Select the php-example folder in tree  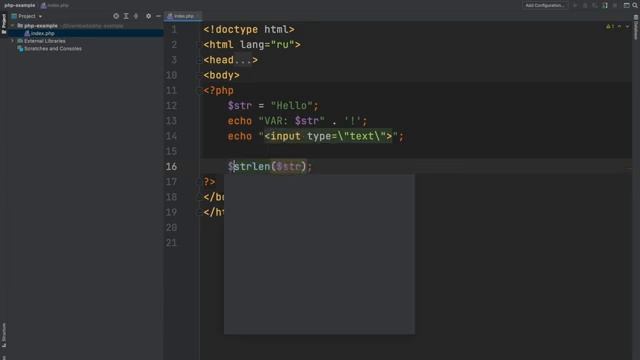[x=40, y=26]
